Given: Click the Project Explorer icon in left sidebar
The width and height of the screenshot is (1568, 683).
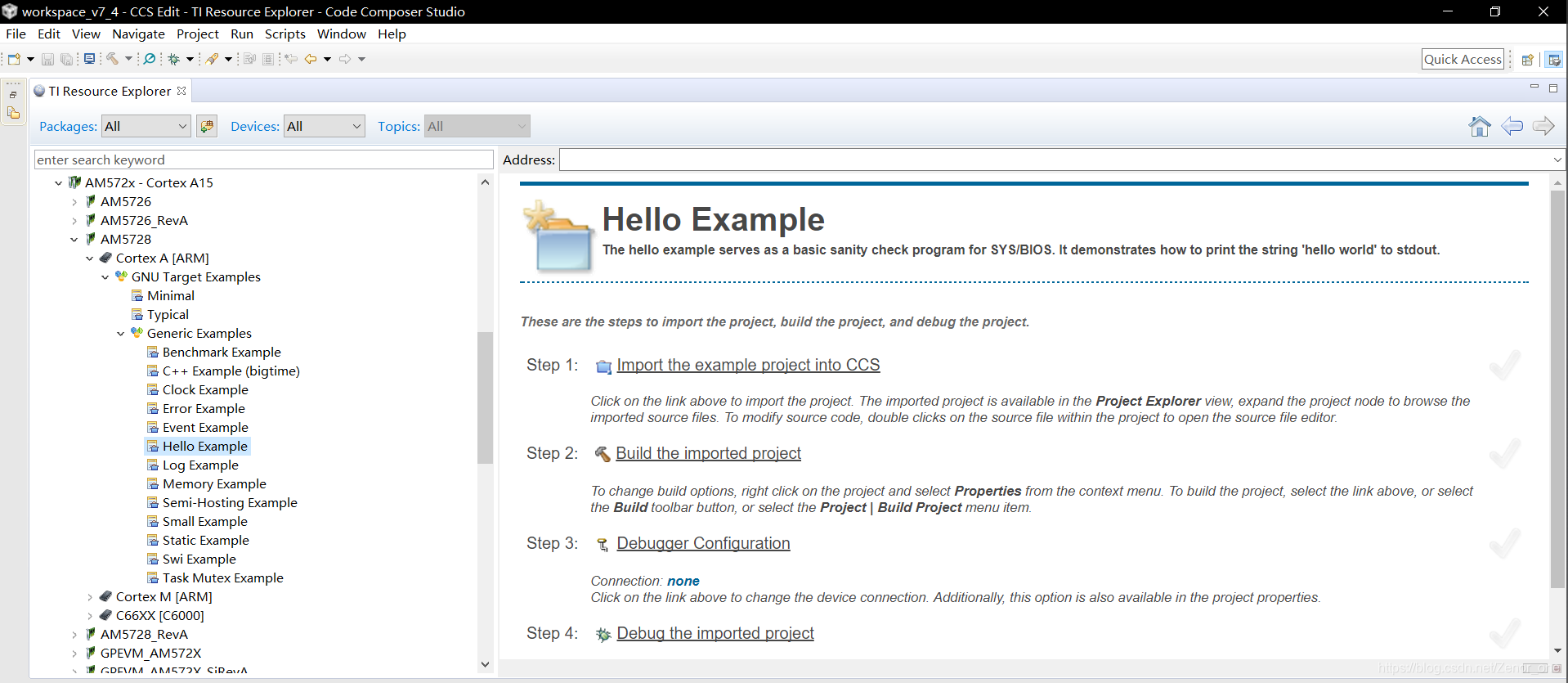Looking at the screenshot, I should coord(14,114).
